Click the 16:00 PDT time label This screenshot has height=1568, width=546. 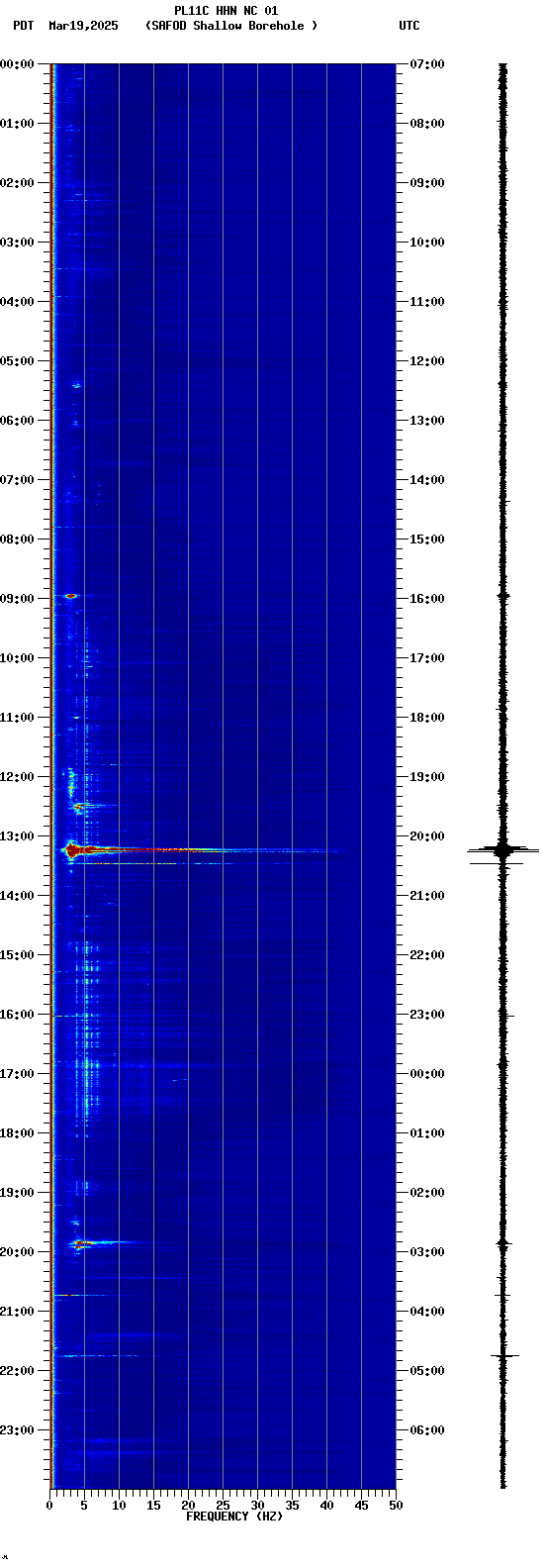click(x=17, y=1015)
